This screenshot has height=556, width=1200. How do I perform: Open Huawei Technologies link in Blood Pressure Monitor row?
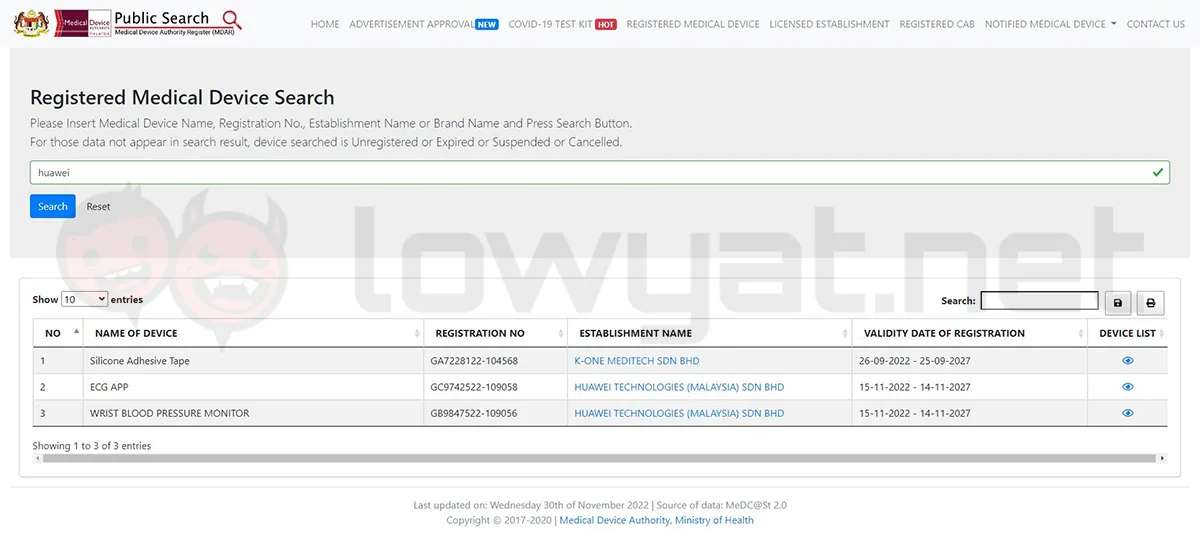click(679, 413)
